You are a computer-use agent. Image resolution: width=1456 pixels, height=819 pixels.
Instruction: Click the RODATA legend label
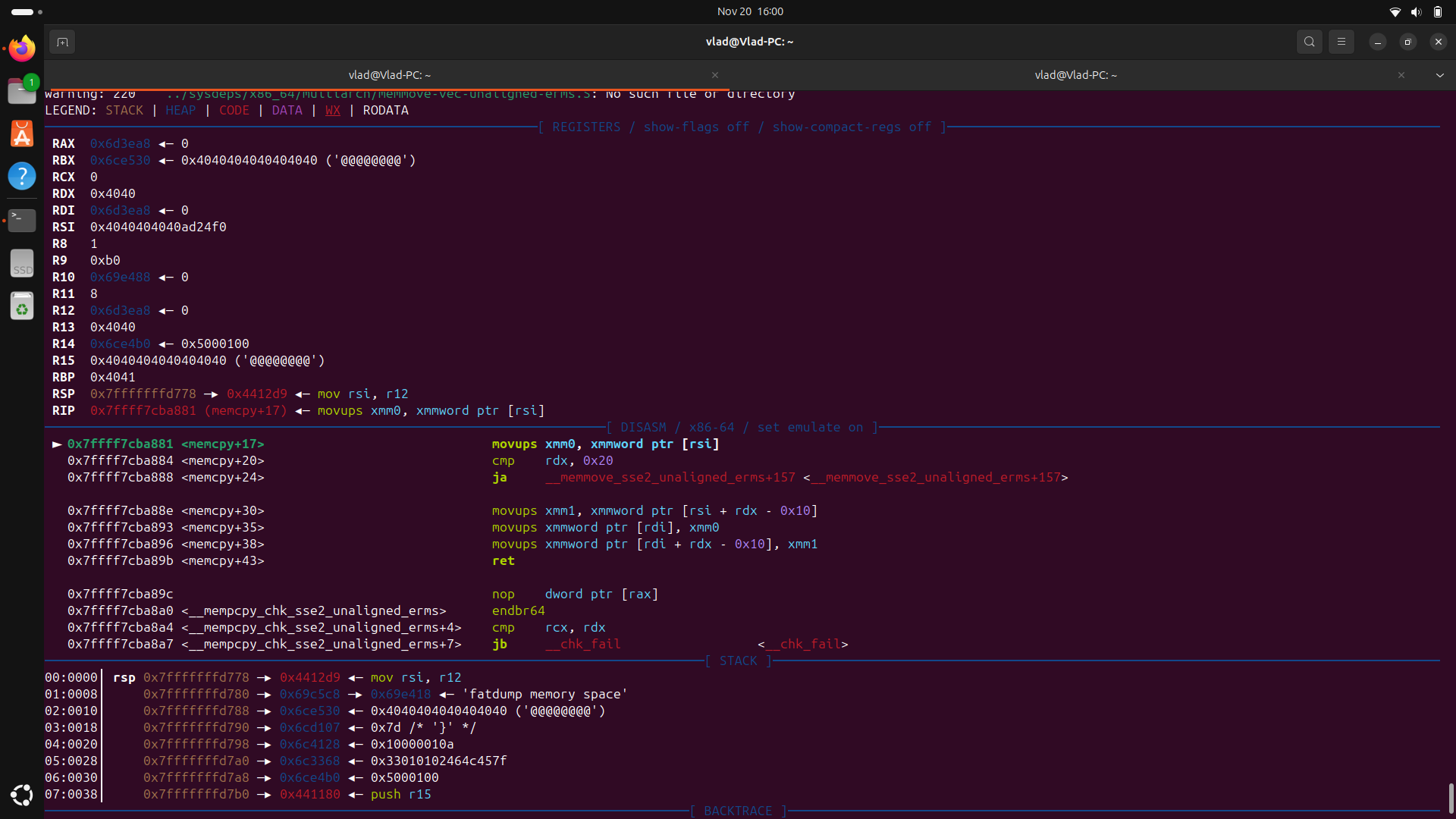[x=385, y=110]
